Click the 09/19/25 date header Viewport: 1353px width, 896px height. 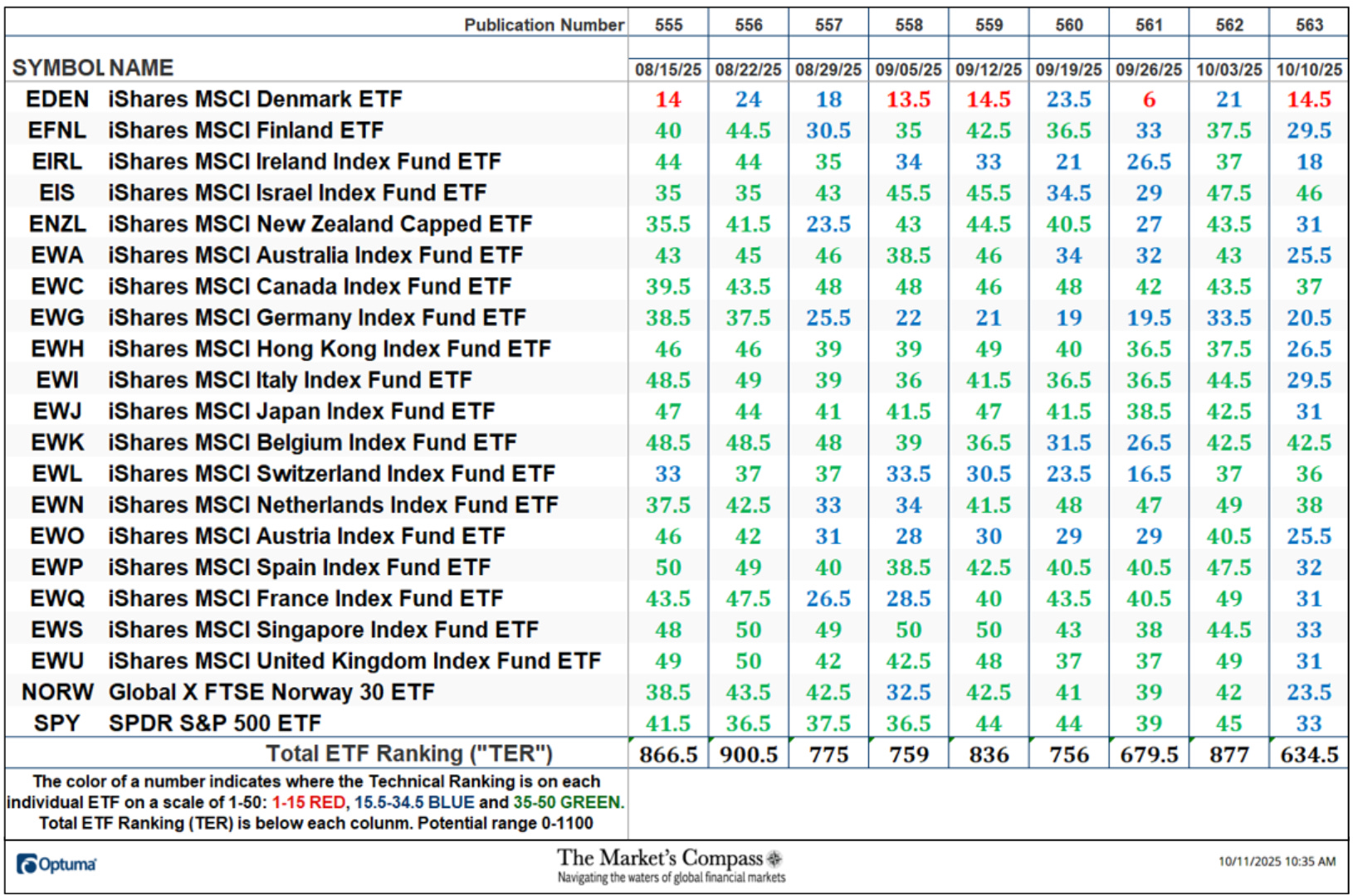1068,70
